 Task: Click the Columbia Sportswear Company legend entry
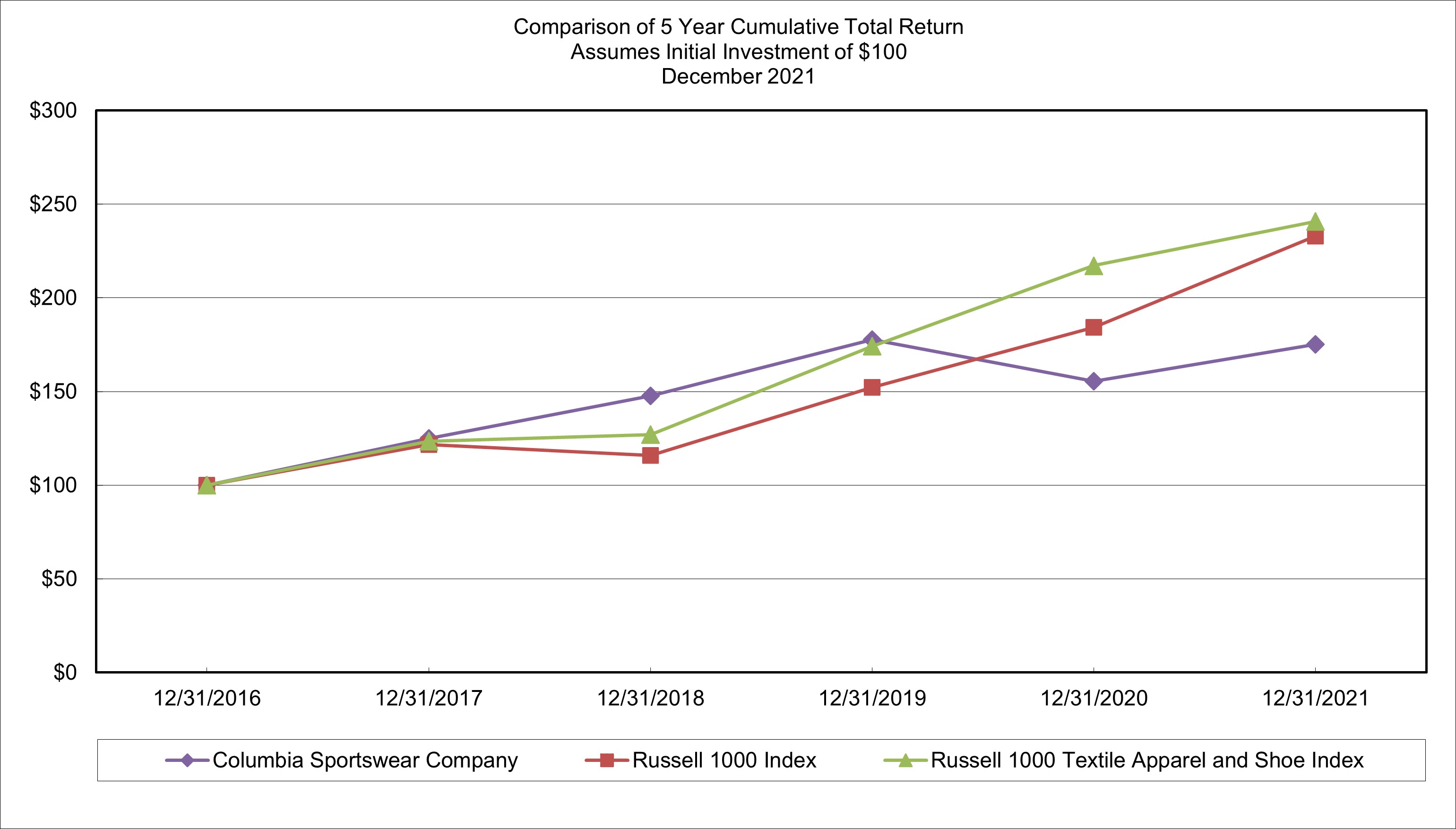click(342, 760)
